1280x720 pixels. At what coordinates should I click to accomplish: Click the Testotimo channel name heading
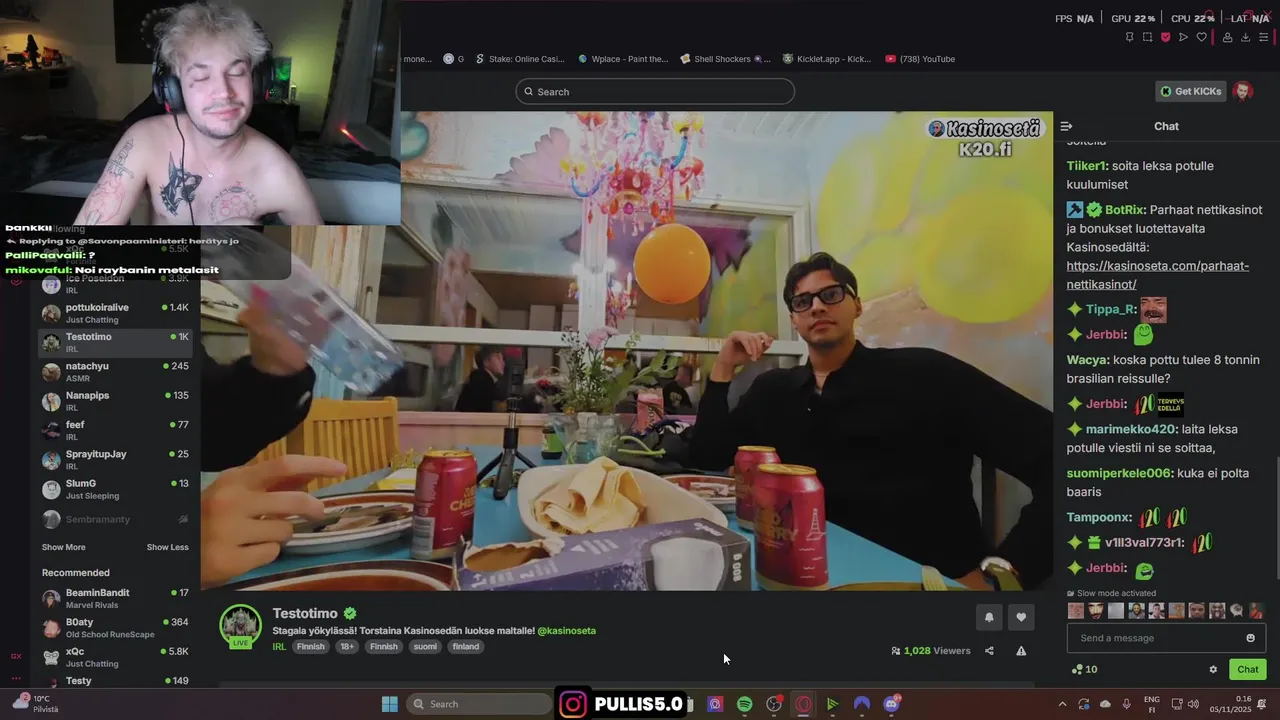coord(305,613)
